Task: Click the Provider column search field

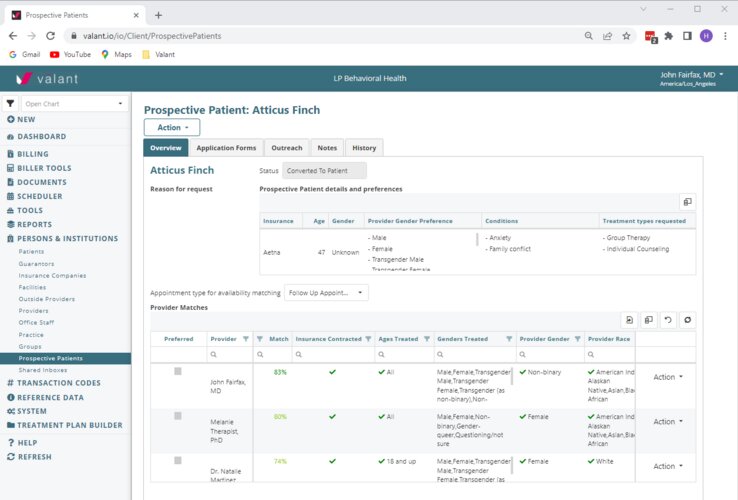Action: 230,355
